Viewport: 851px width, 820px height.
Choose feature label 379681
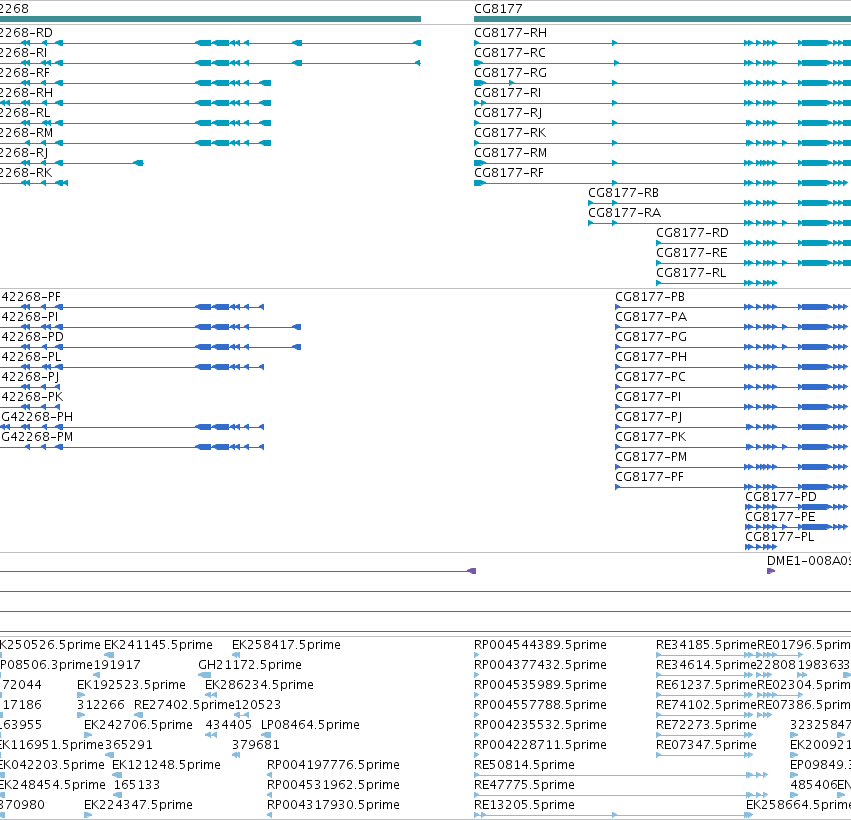pos(256,745)
